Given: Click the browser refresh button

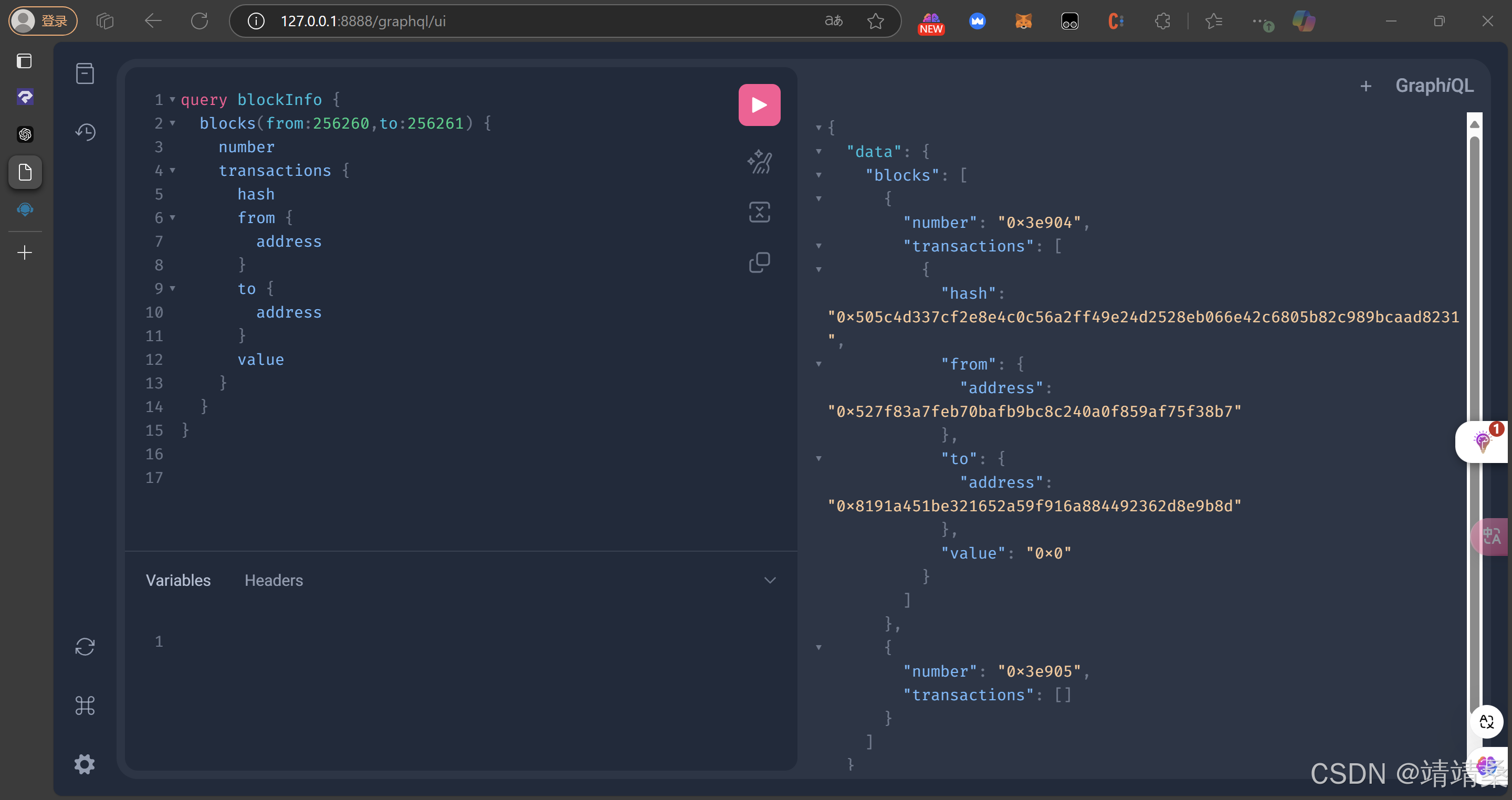Looking at the screenshot, I should (x=199, y=22).
